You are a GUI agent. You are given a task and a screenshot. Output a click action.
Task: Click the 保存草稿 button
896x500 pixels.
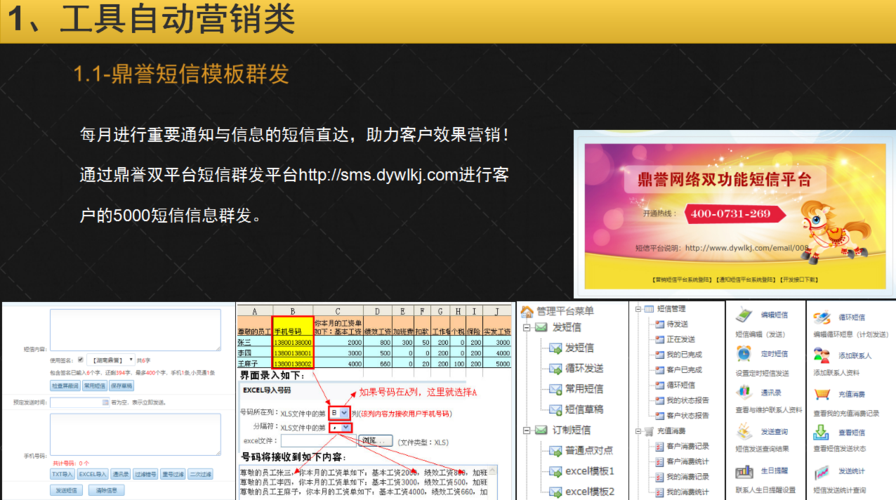[121, 386]
